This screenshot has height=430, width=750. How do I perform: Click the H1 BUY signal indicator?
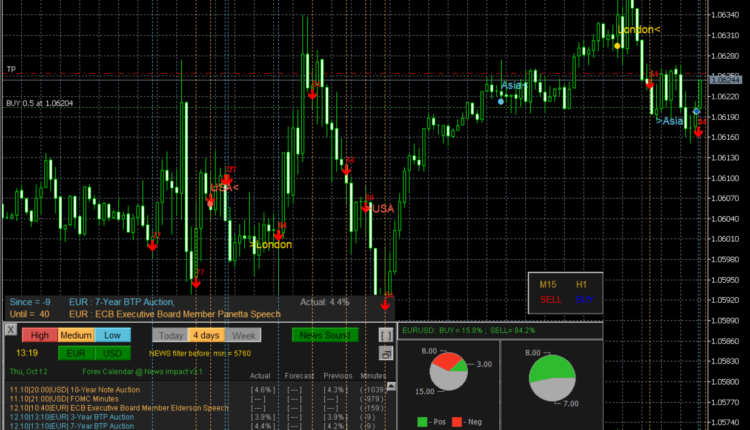[584, 299]
